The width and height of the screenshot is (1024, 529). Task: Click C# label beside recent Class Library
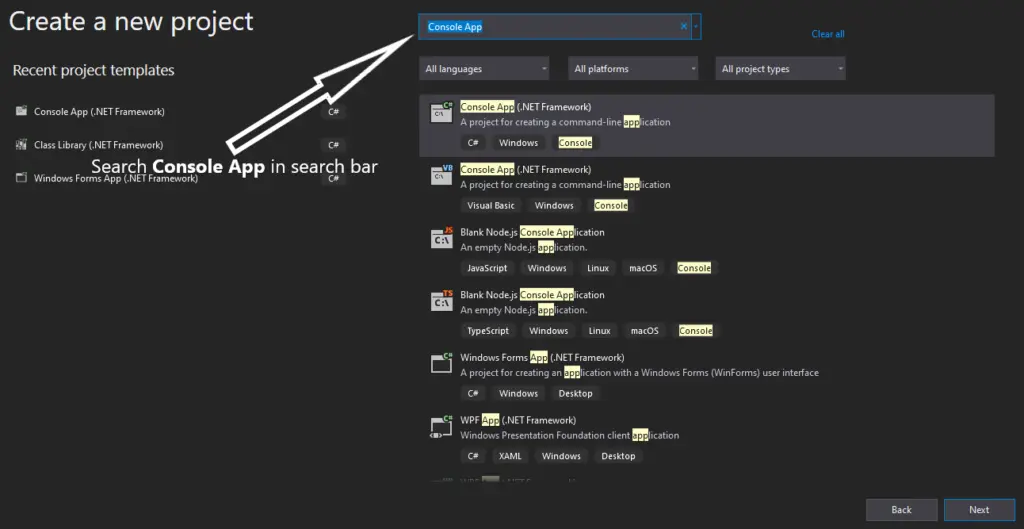point(334,145)
